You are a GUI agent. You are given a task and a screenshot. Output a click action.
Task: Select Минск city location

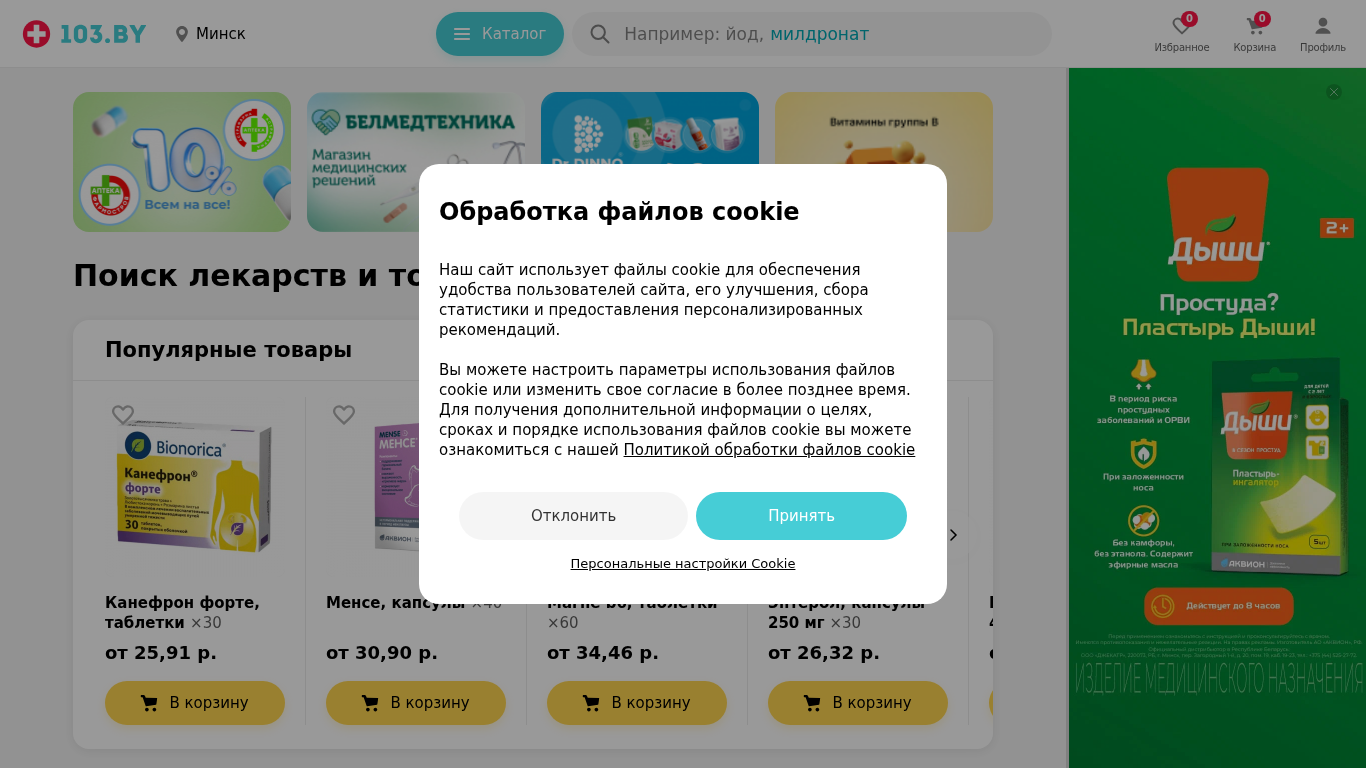click(x=210, y=34)
